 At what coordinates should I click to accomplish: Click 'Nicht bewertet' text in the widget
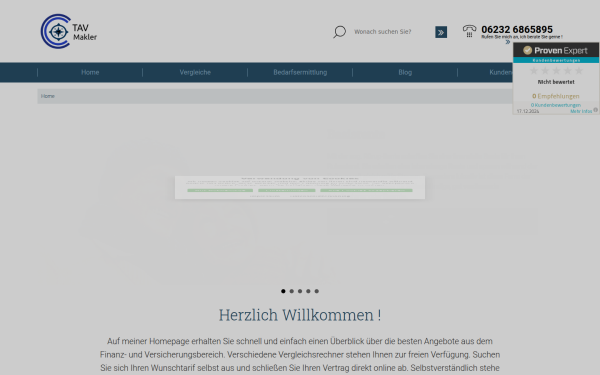(556, 82)
